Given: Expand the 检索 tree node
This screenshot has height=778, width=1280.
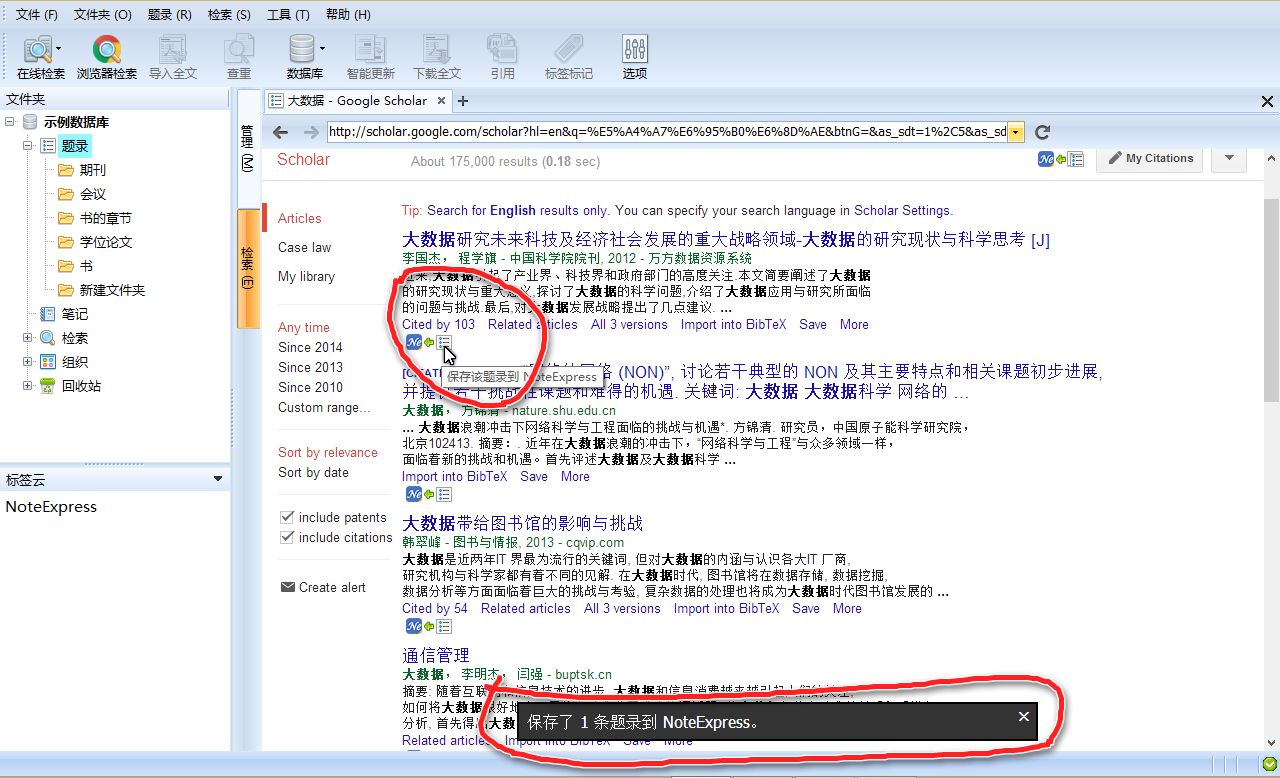Looking at the screenshot, I should click(28, 338).
